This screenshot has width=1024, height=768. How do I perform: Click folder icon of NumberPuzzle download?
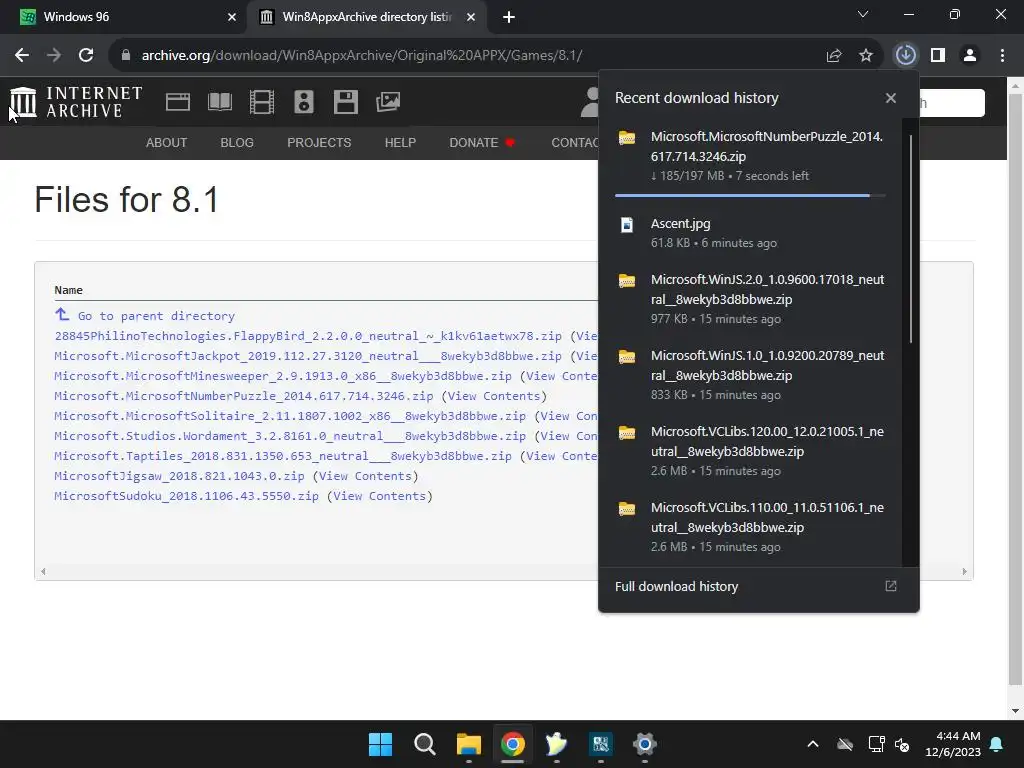(x=627, y=138)
